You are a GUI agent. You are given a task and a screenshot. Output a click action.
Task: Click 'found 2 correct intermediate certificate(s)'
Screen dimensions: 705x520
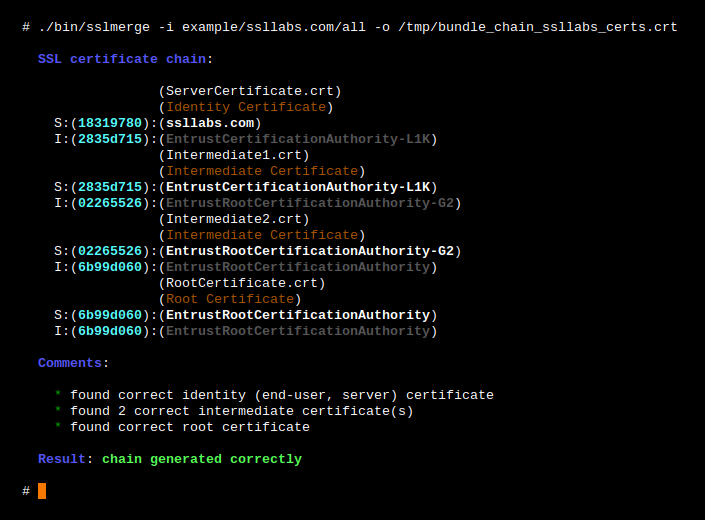pos(242,411)
